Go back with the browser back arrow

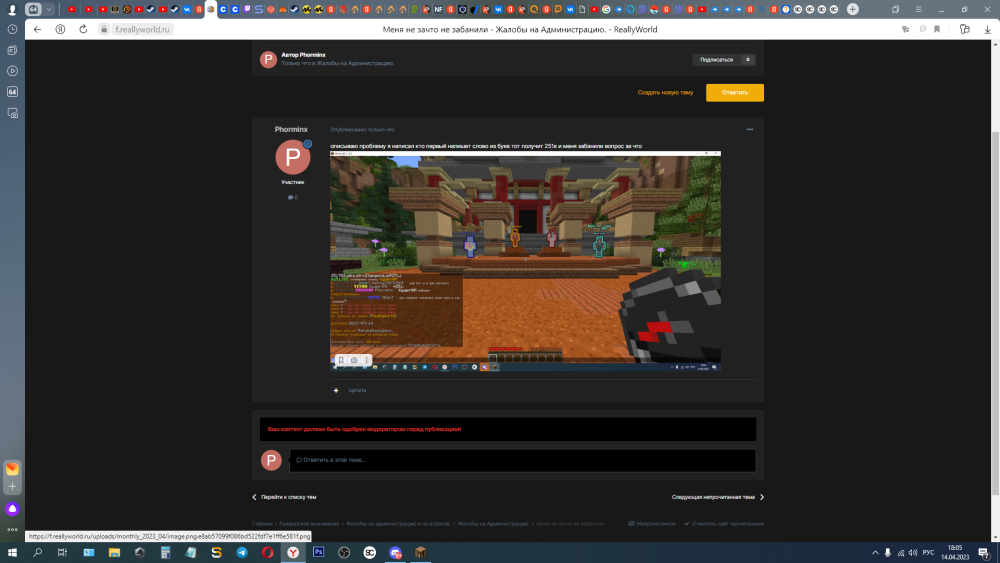click(x=38, y=29)
